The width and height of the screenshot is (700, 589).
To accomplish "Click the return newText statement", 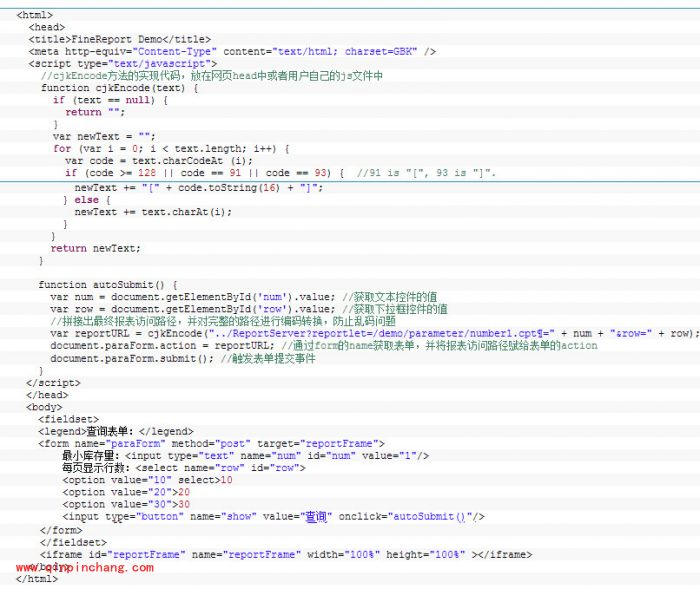I will pos(95,248).
